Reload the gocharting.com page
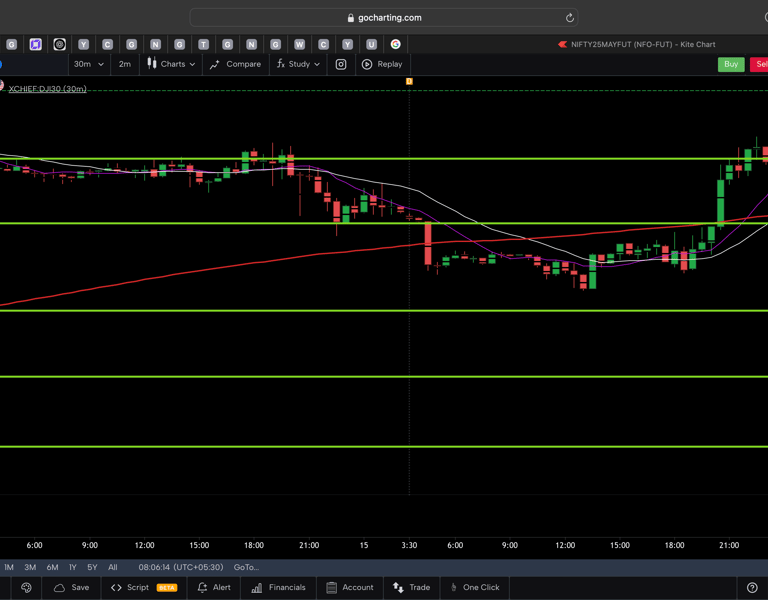Screen dimensions: 768x600 (x=570, y=18)
